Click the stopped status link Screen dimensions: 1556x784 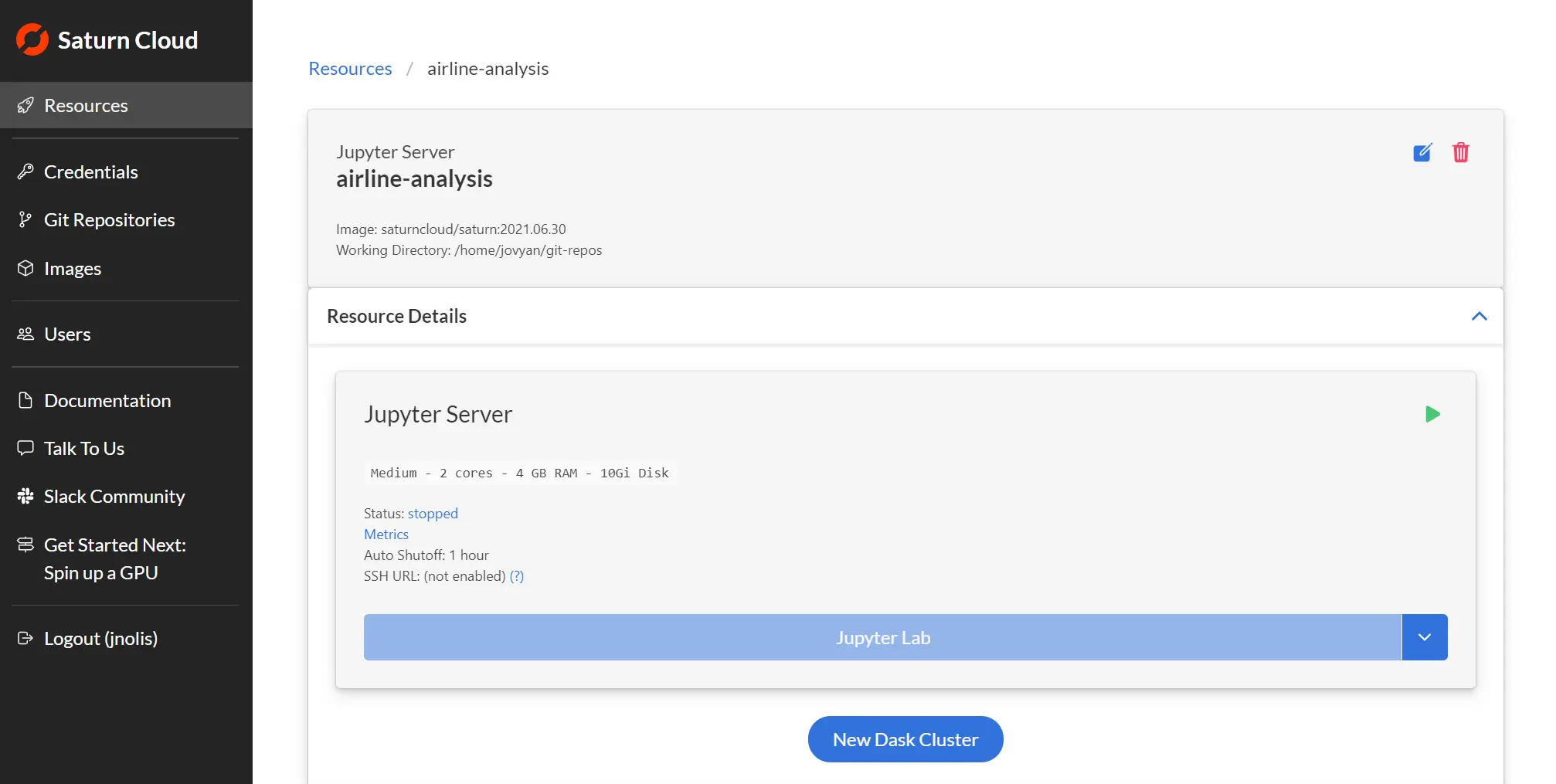tap(433, 513)
